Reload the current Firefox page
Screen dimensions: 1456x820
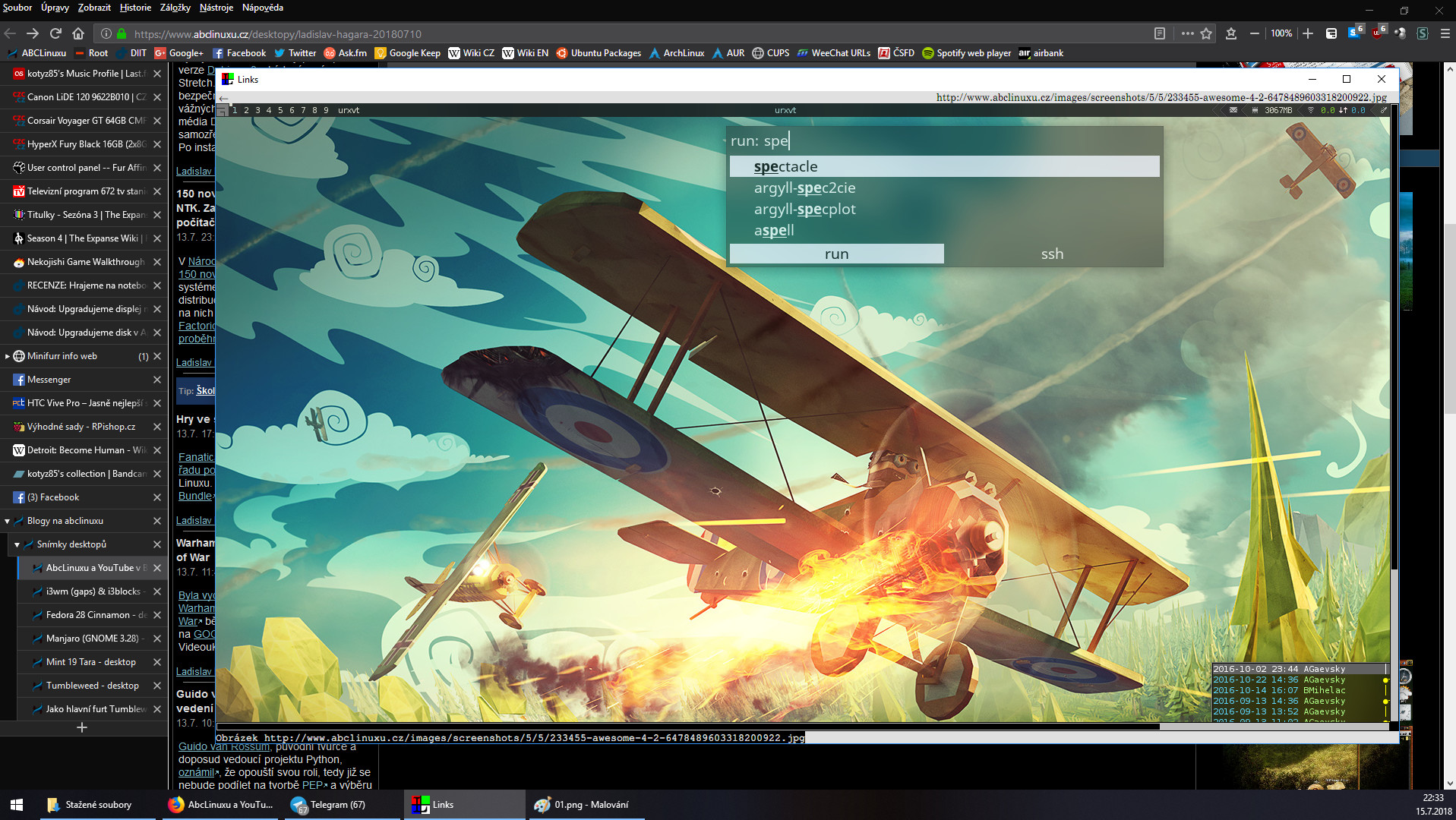55,33
